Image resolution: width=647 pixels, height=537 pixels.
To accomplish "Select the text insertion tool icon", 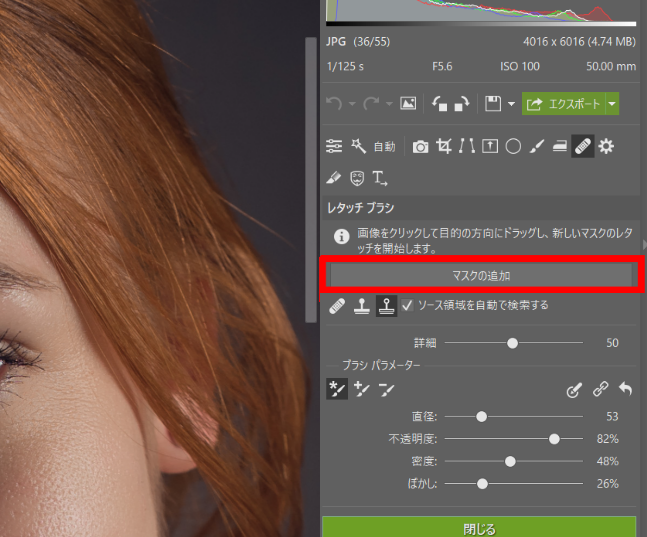I will click(x=380, y=178).
